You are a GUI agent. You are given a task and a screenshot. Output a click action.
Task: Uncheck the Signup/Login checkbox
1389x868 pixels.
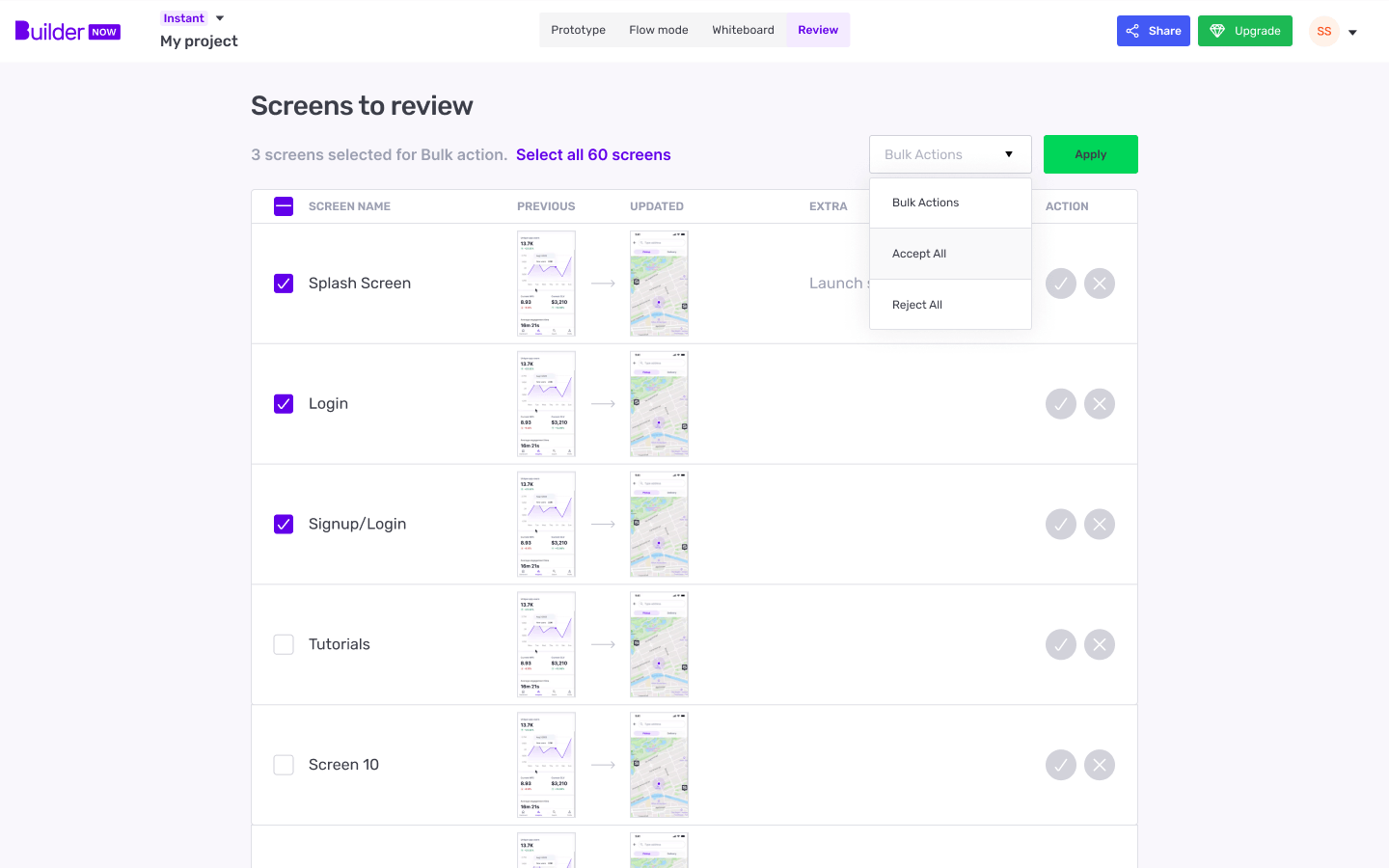tap(284, 525)
